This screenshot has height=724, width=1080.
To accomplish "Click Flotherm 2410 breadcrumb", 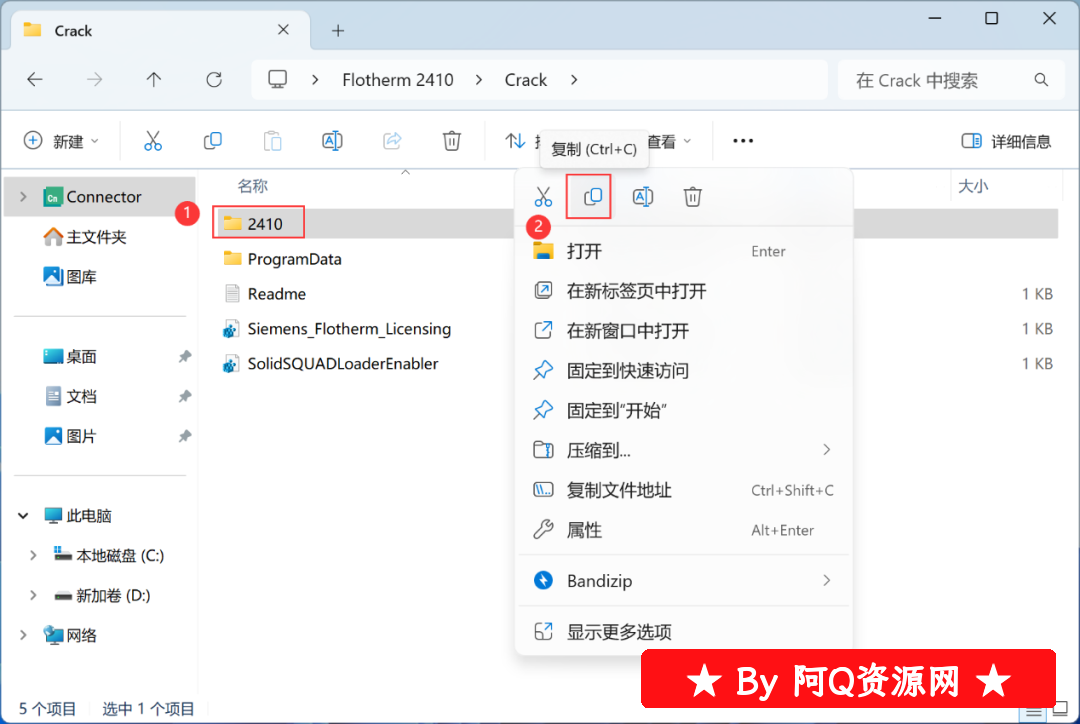I will pyautogui.click(x=397, y=80).
